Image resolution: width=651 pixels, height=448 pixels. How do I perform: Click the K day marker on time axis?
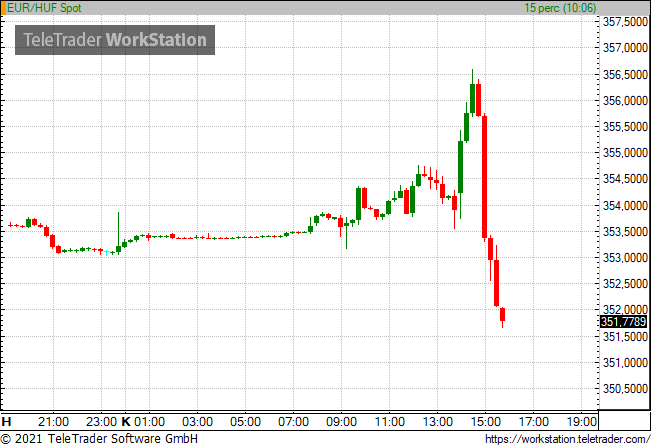pyautogui.click(x=126, y=422)
